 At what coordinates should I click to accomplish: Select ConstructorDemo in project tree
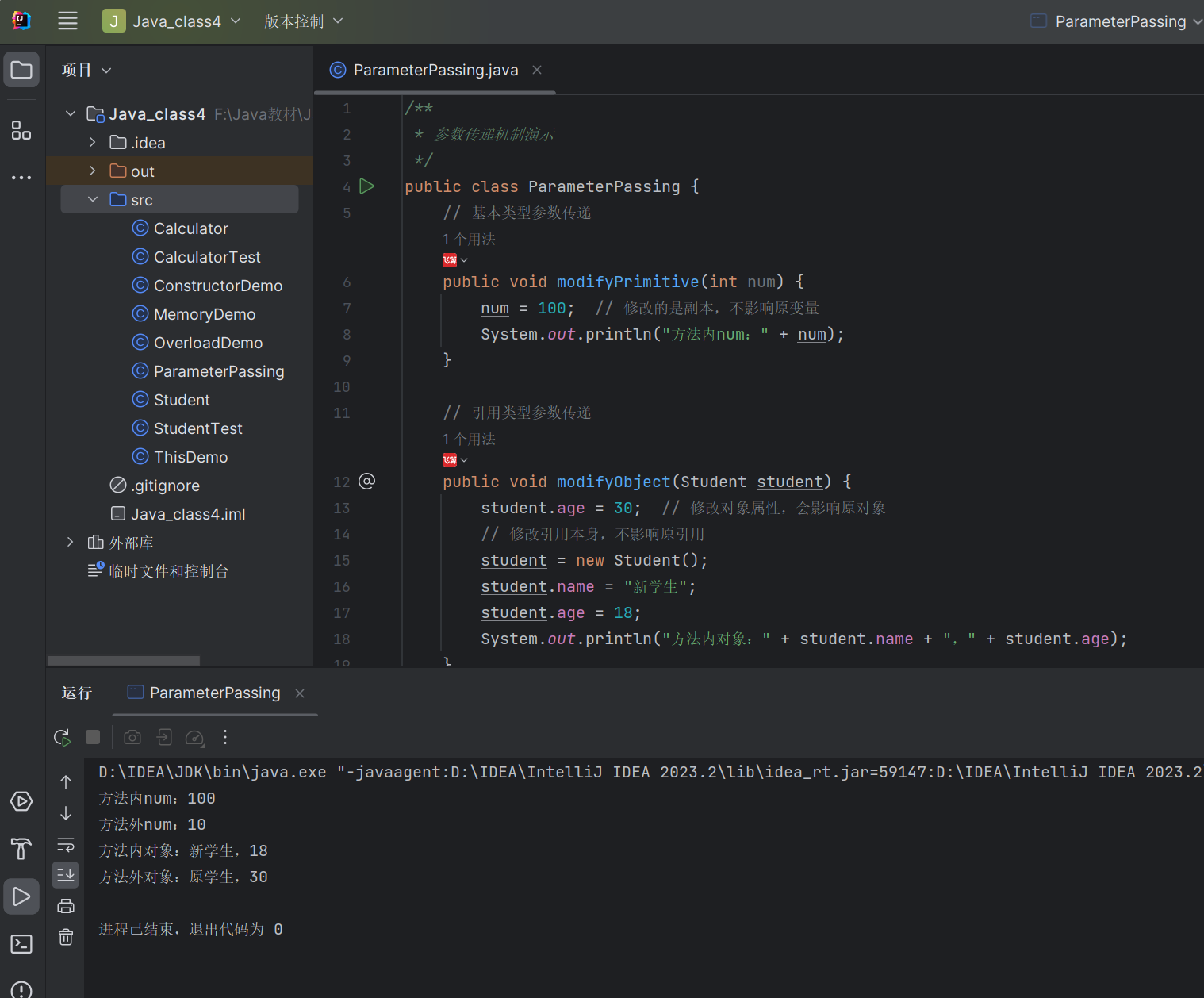tap(218, 286)
